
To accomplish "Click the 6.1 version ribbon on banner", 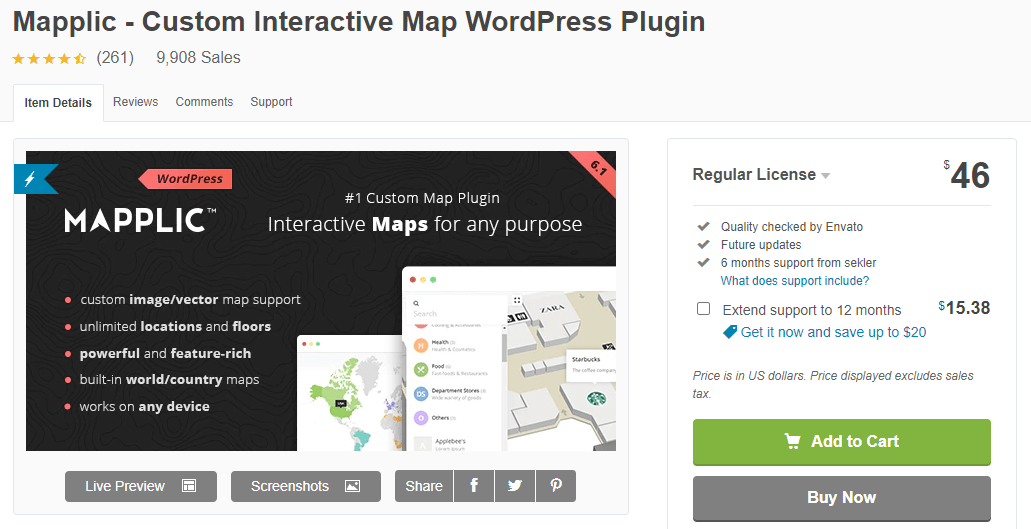I will 596,170.
